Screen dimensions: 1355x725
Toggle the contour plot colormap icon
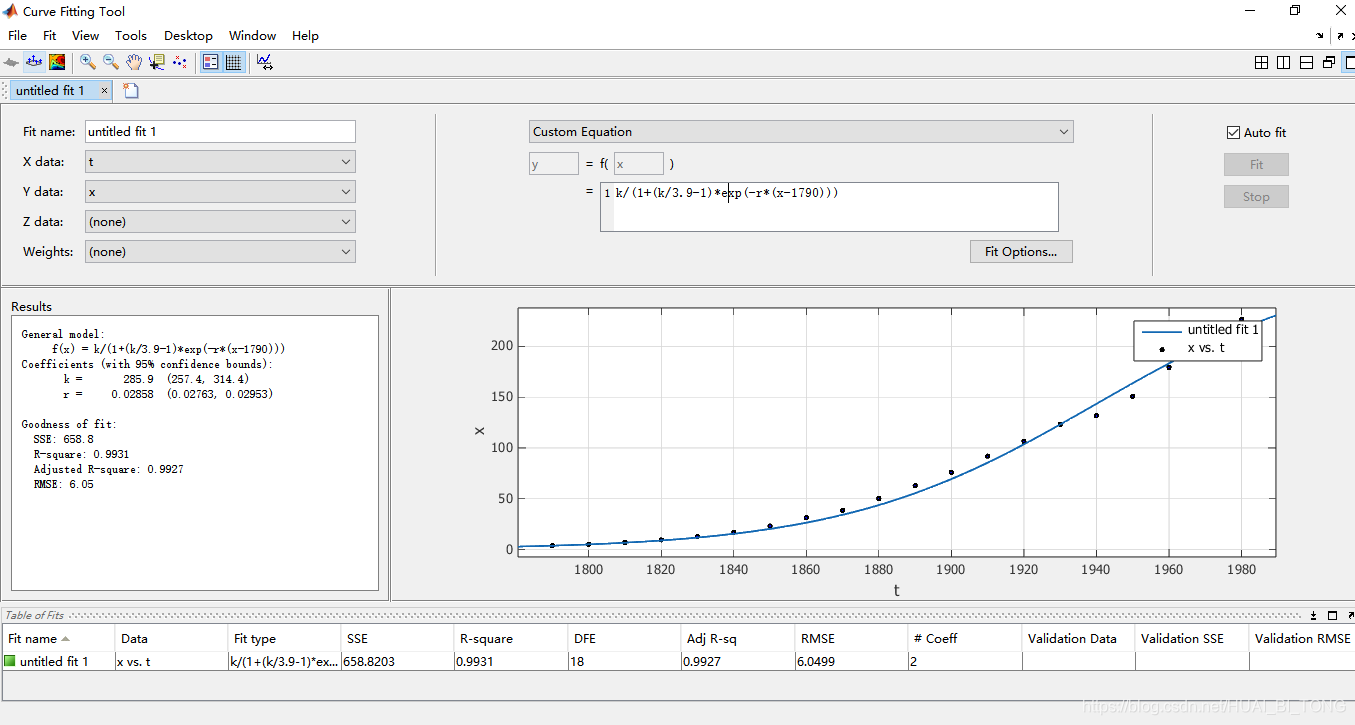(57, 62)
